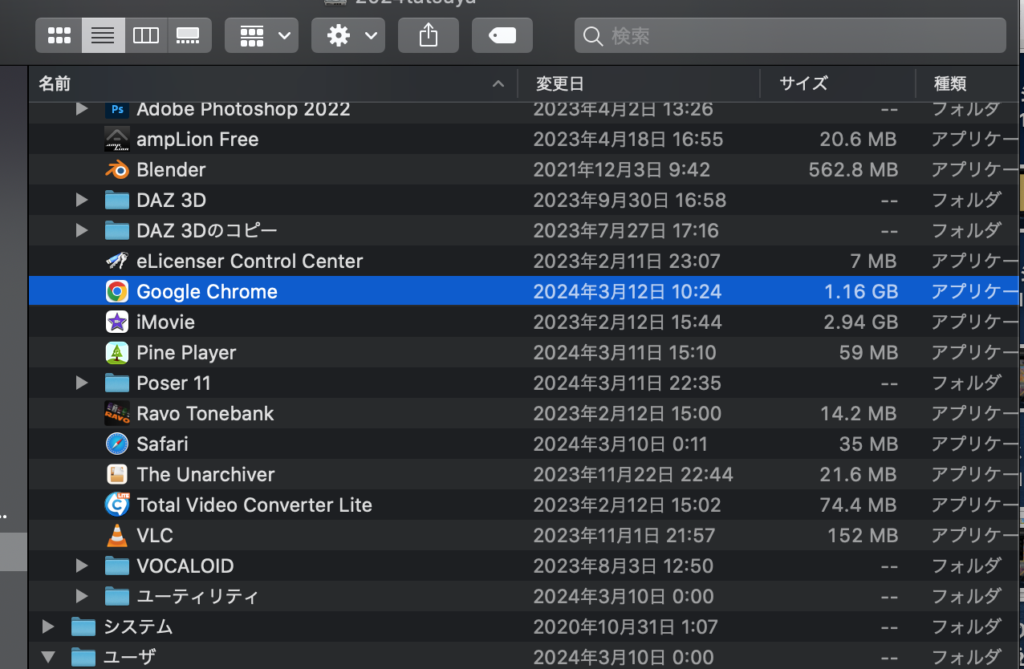
Task: Switch to icon view in Finder toolbar
Action: tap(59, 36)
